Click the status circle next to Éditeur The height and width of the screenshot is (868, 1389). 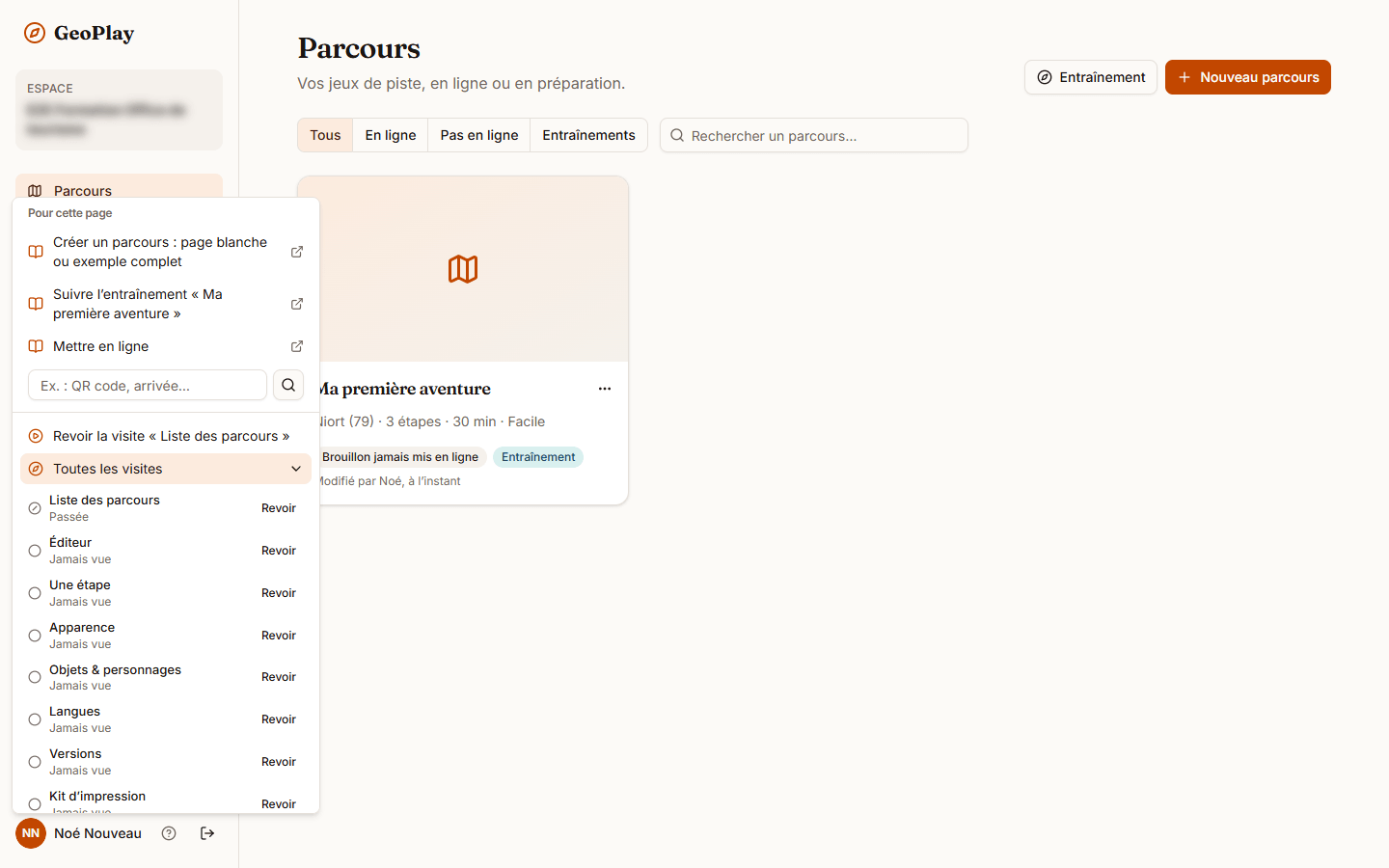(x=35, y=551)
